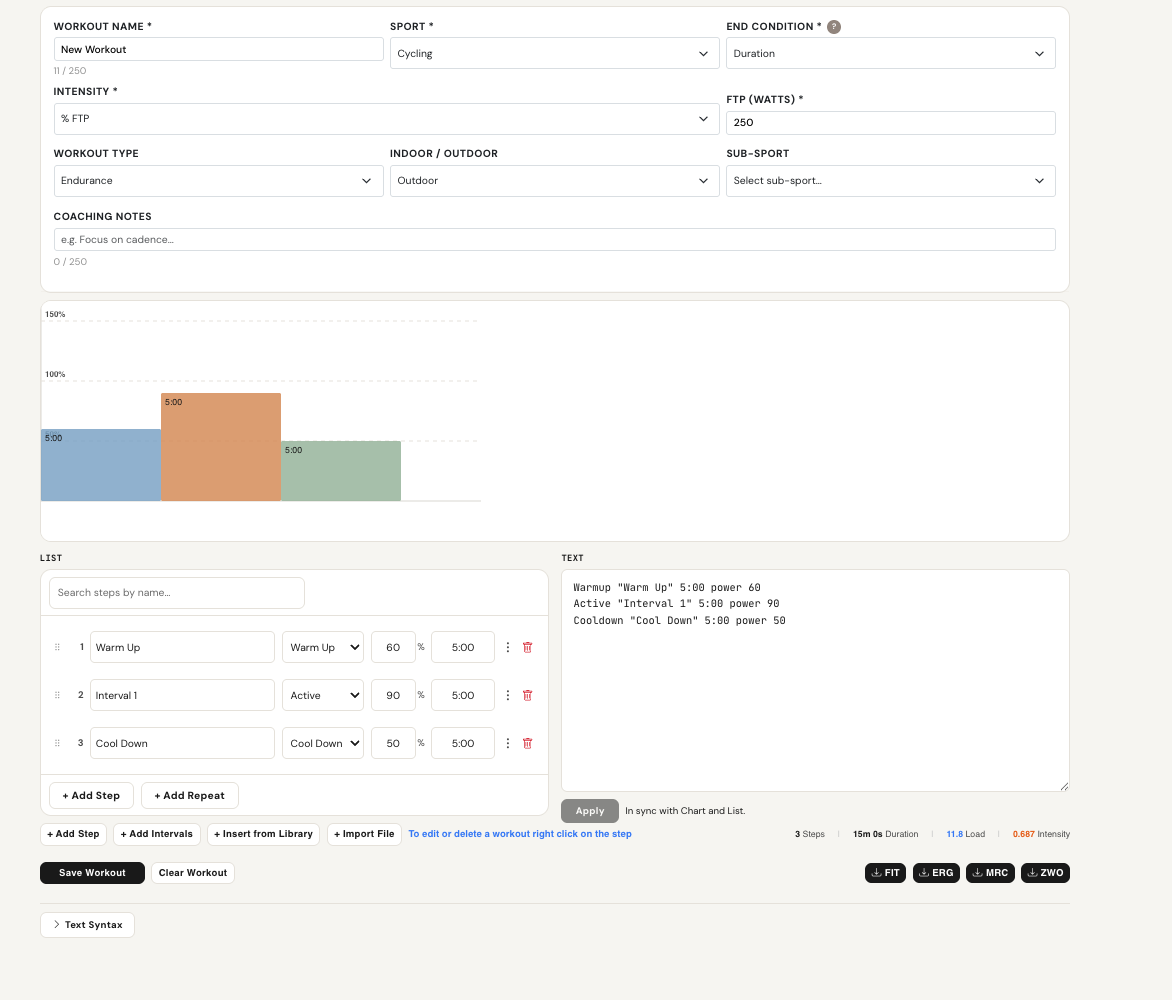Open the Intensity dropdown showing % FTP
This screenshot has height=1000, width=1172.
pyautogui.click(x=386, y=119)
